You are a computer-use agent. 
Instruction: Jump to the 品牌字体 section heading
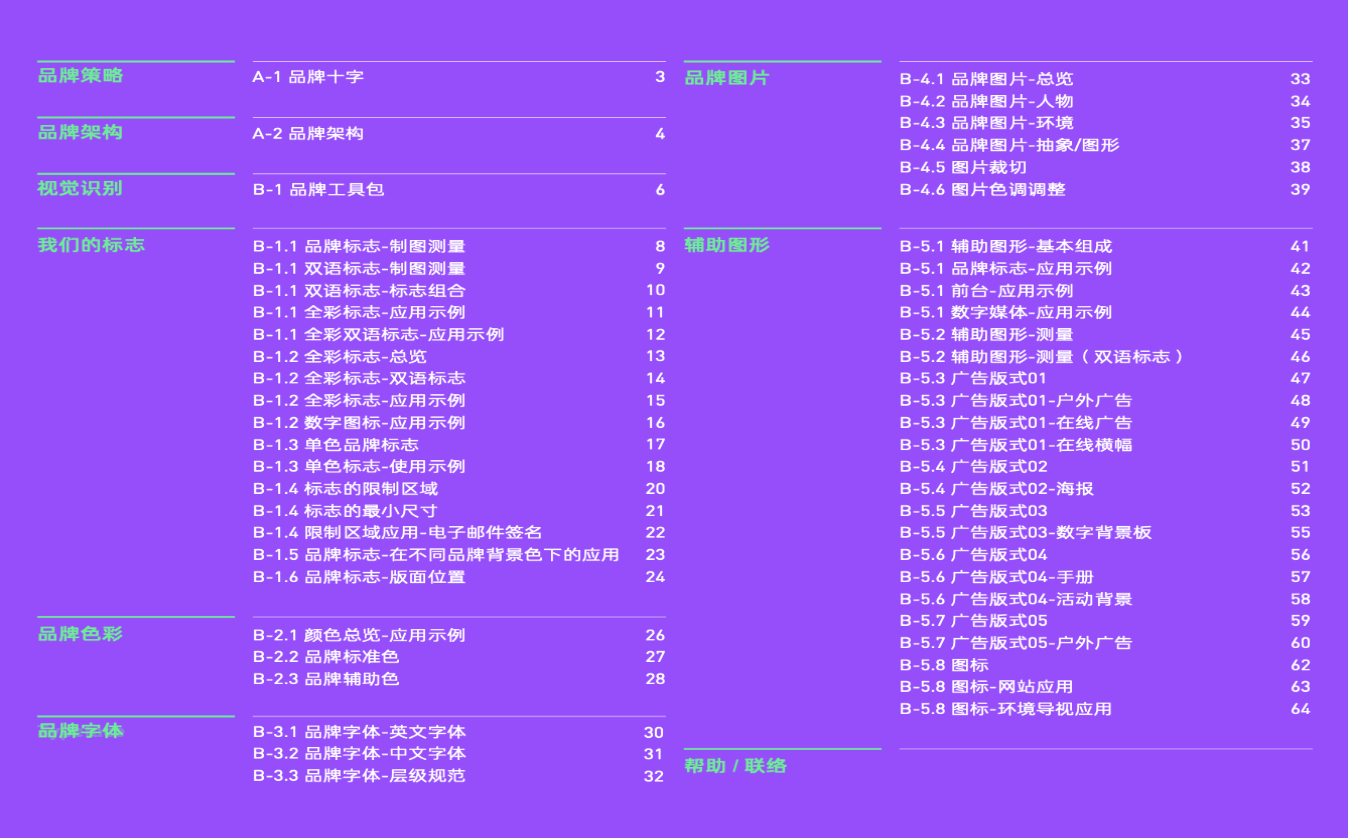(80, 730)
